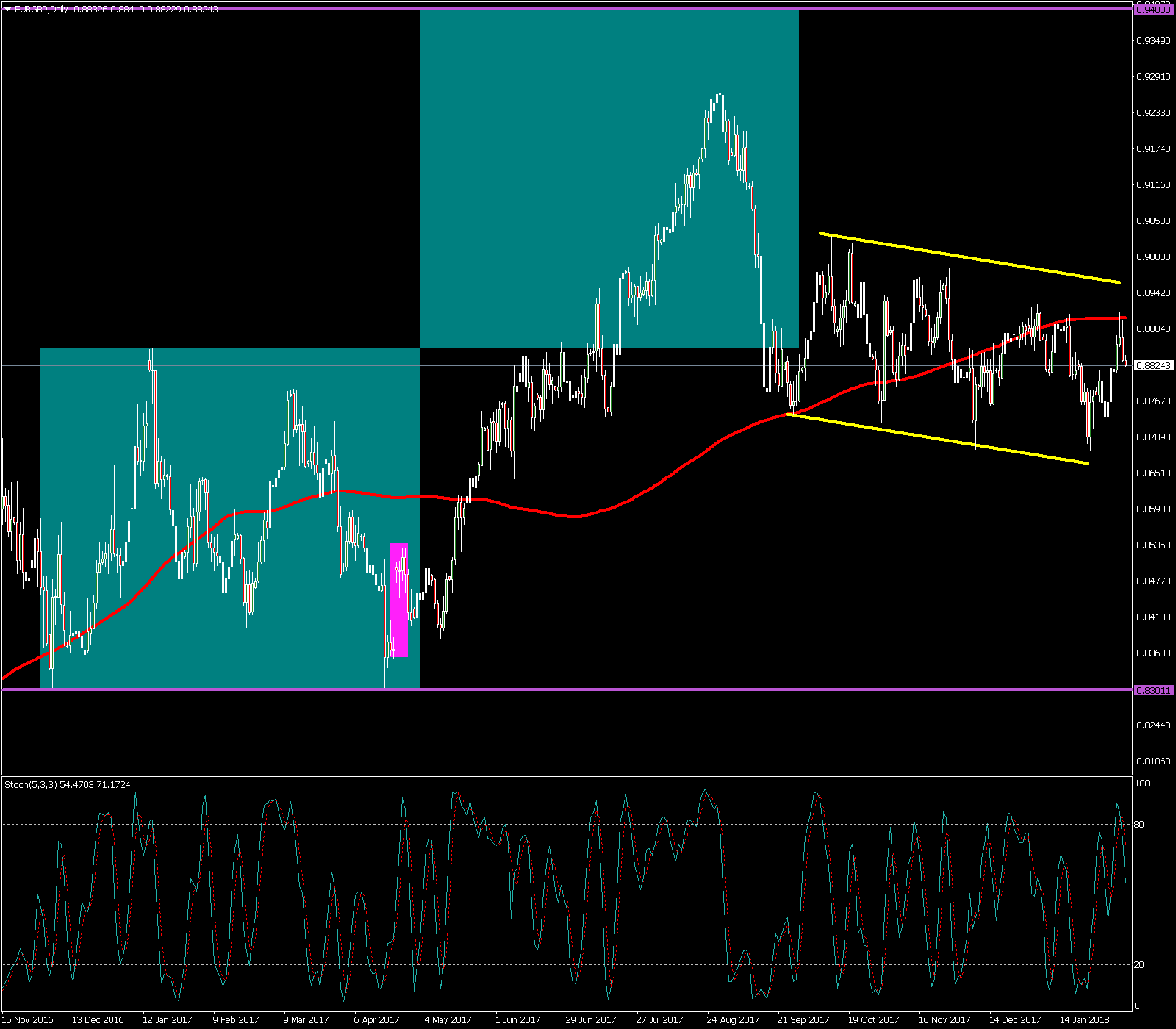This screenshot has height=1029, width=1176.
Task: Click the 15 Nov 2016 date label
Action: pyautogui.click(x=28, y=1019)
